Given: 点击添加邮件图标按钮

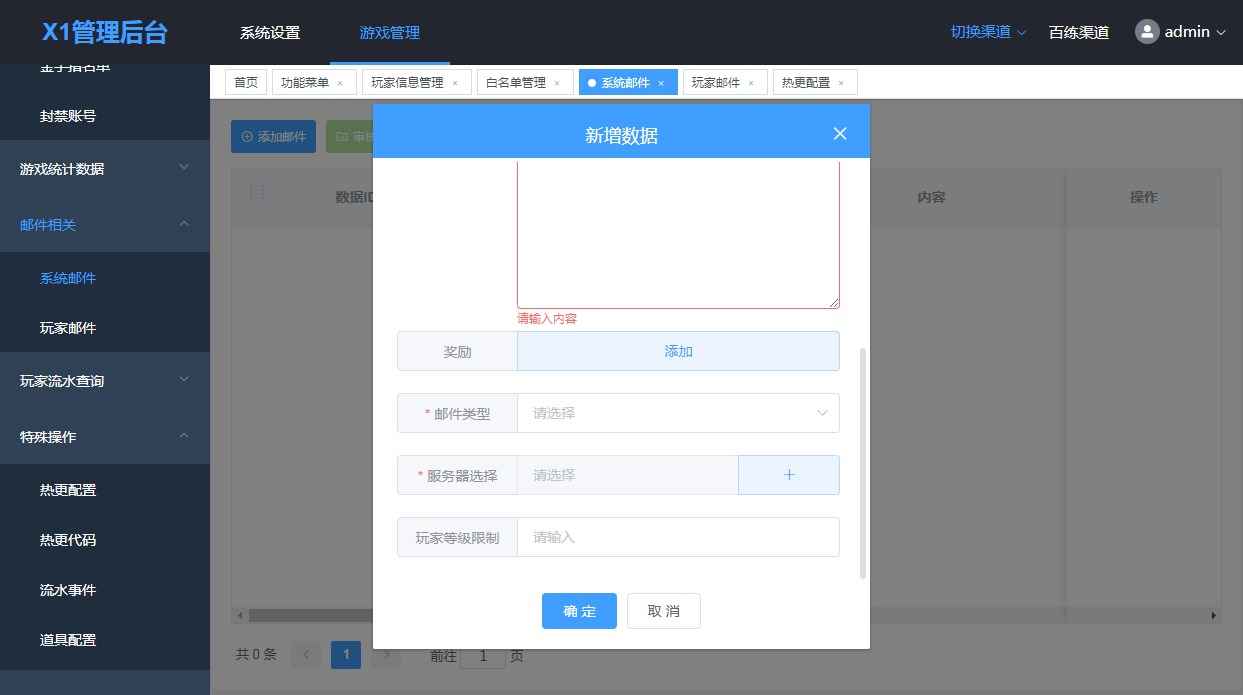Looking at the screenshot, I should point(246,135).
